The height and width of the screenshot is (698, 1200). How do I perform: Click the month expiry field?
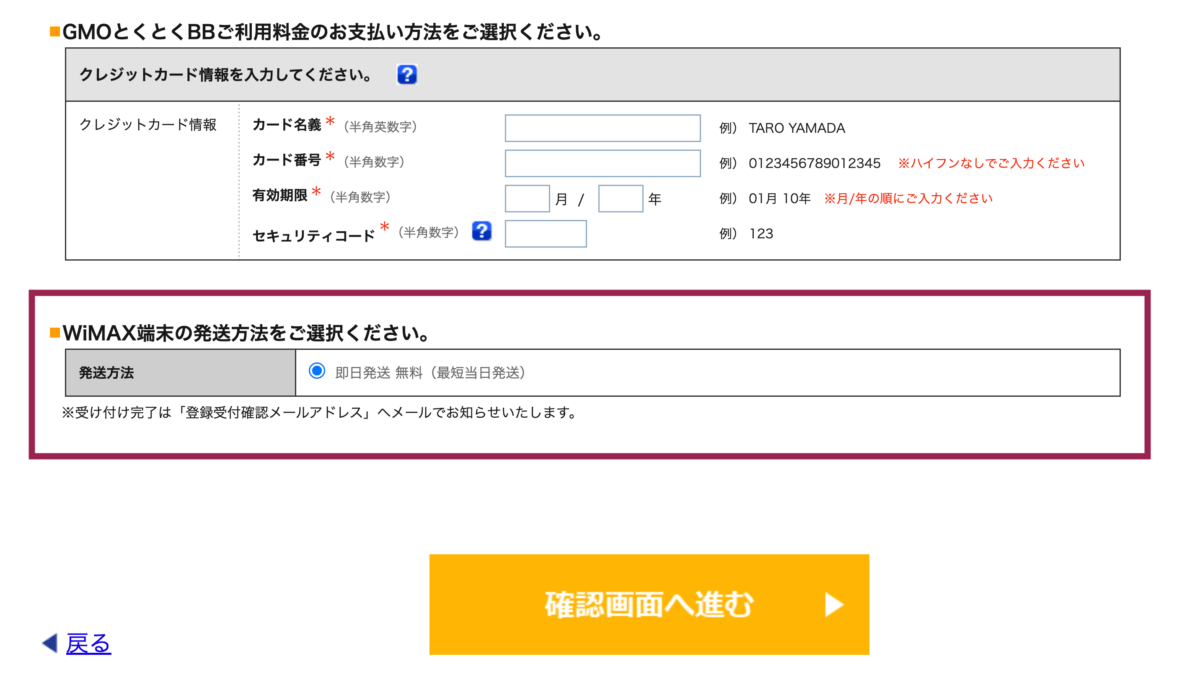point(527,198)
